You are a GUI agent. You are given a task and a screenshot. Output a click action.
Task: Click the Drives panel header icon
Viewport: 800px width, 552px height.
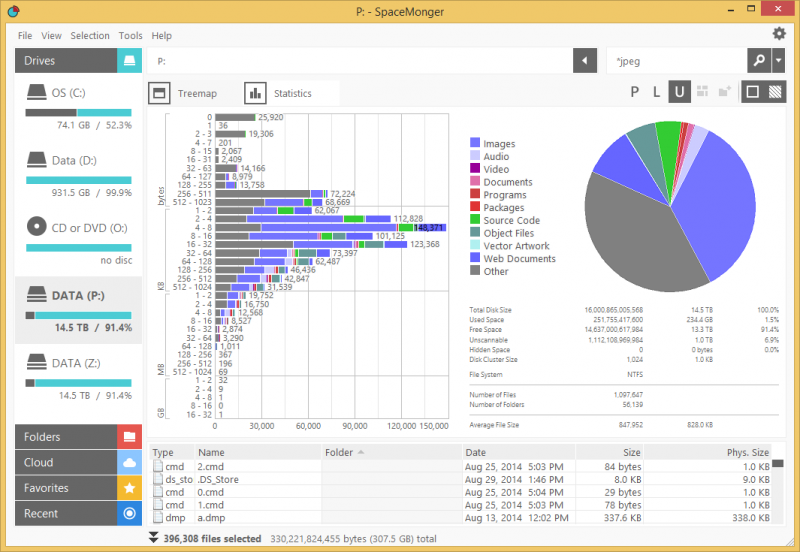pyautogui.click(x=129, y=61)
